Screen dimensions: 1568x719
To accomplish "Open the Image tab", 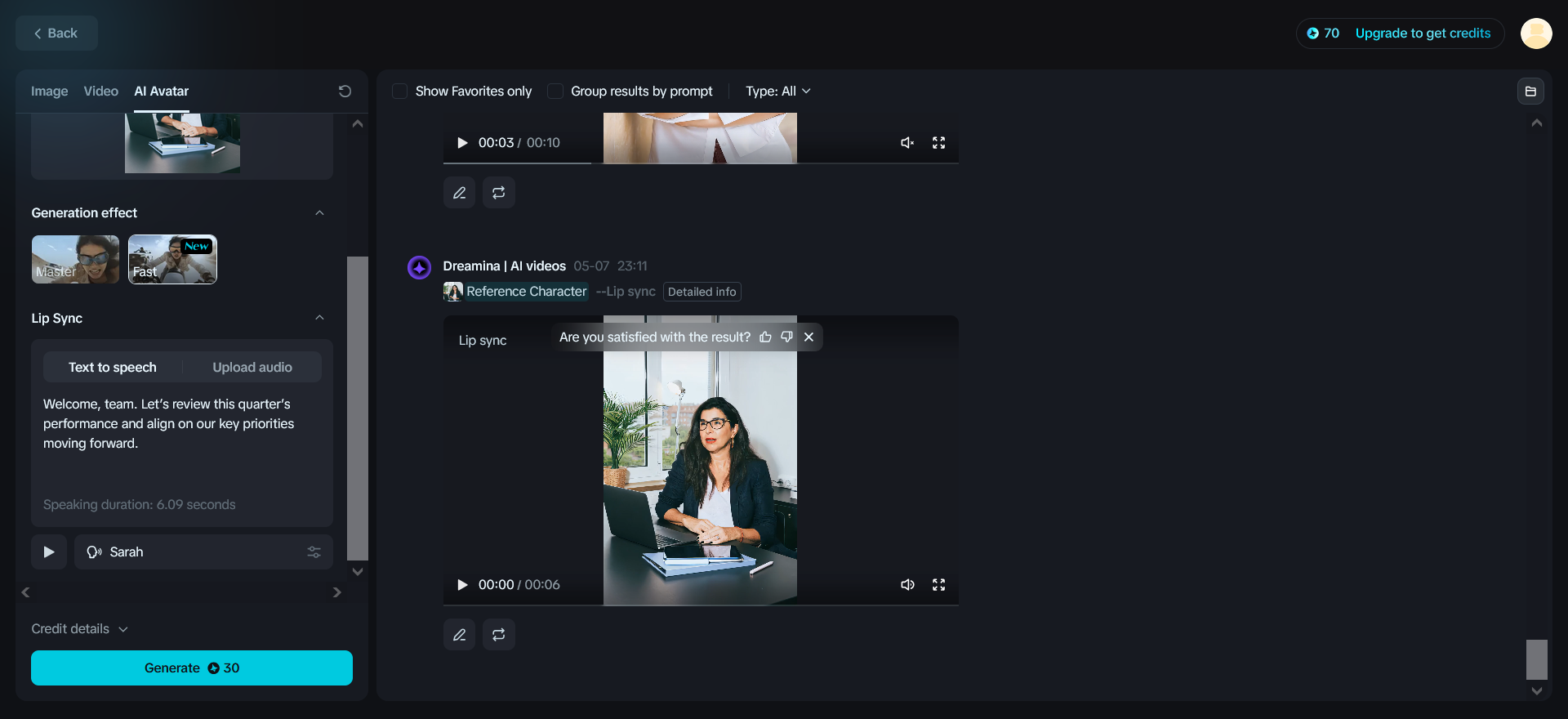I will 50,92.
